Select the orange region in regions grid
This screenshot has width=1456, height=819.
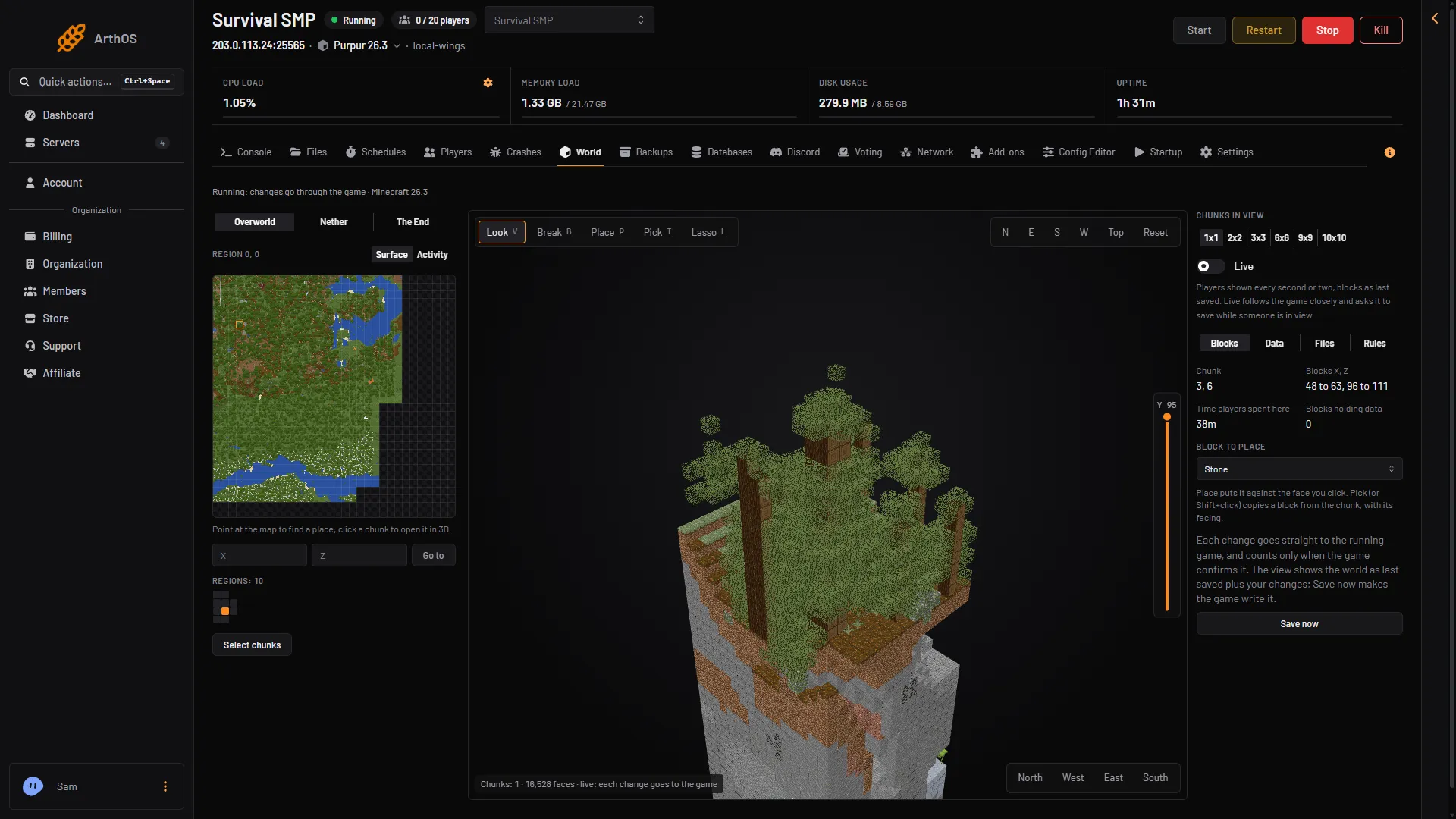pyautogui.click(x=225, y=611)
